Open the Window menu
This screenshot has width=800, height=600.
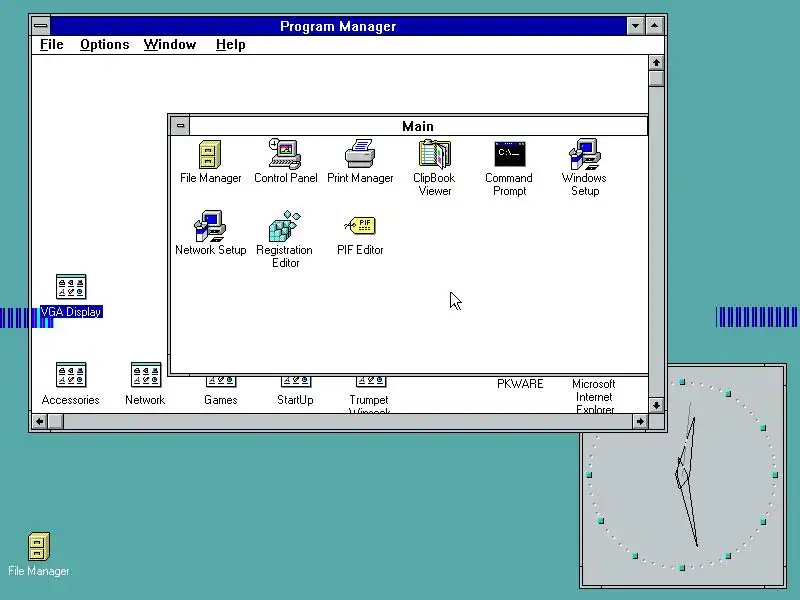pyautogui.click(x=170, y=45)
